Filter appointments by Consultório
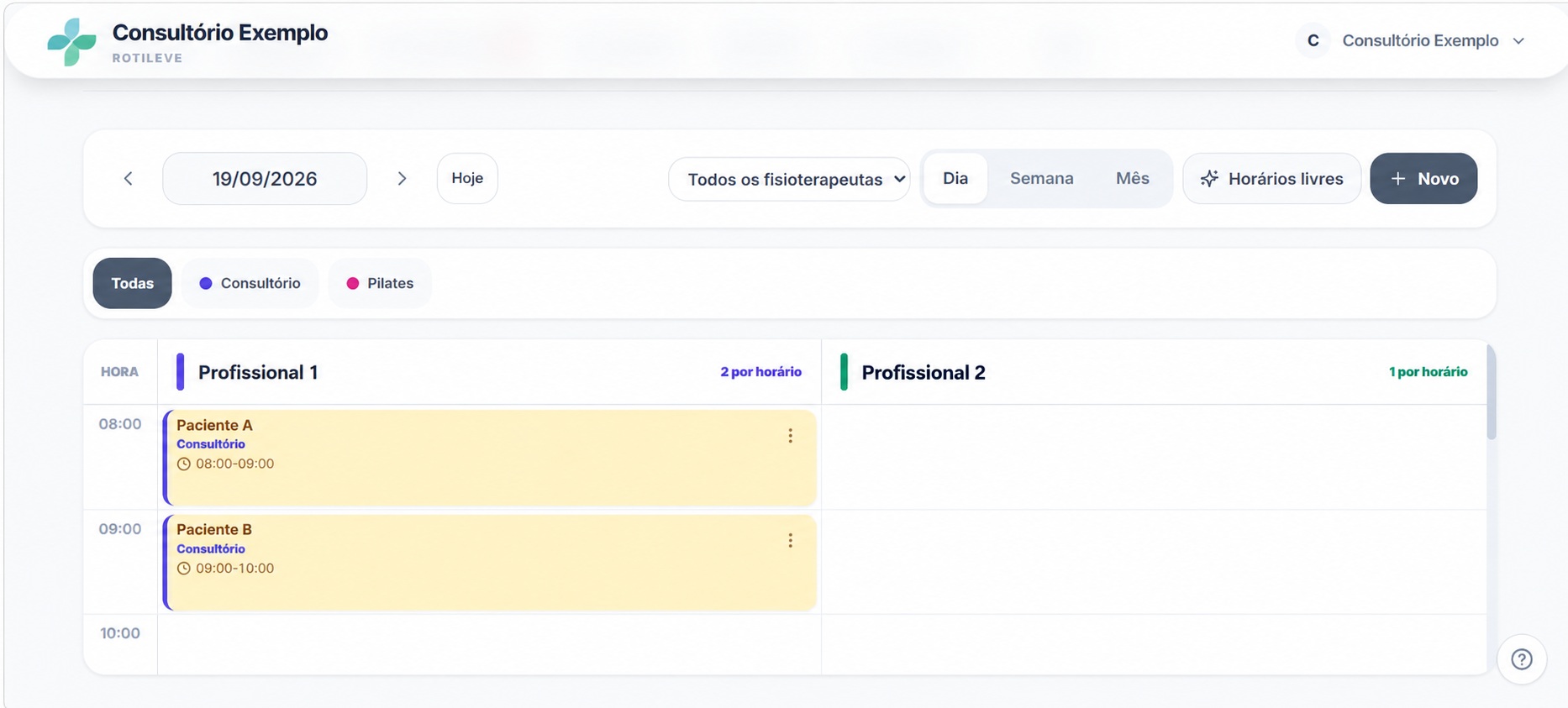Image resolution: width=1568 pixels, height=708 pixels. [x=250, y=283]
